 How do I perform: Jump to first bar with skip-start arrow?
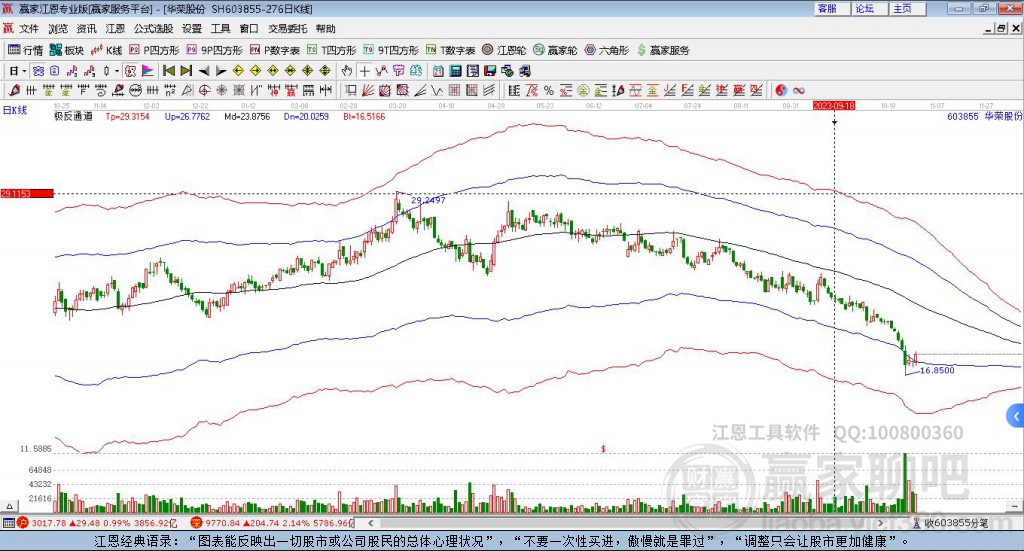pos(169,71)
